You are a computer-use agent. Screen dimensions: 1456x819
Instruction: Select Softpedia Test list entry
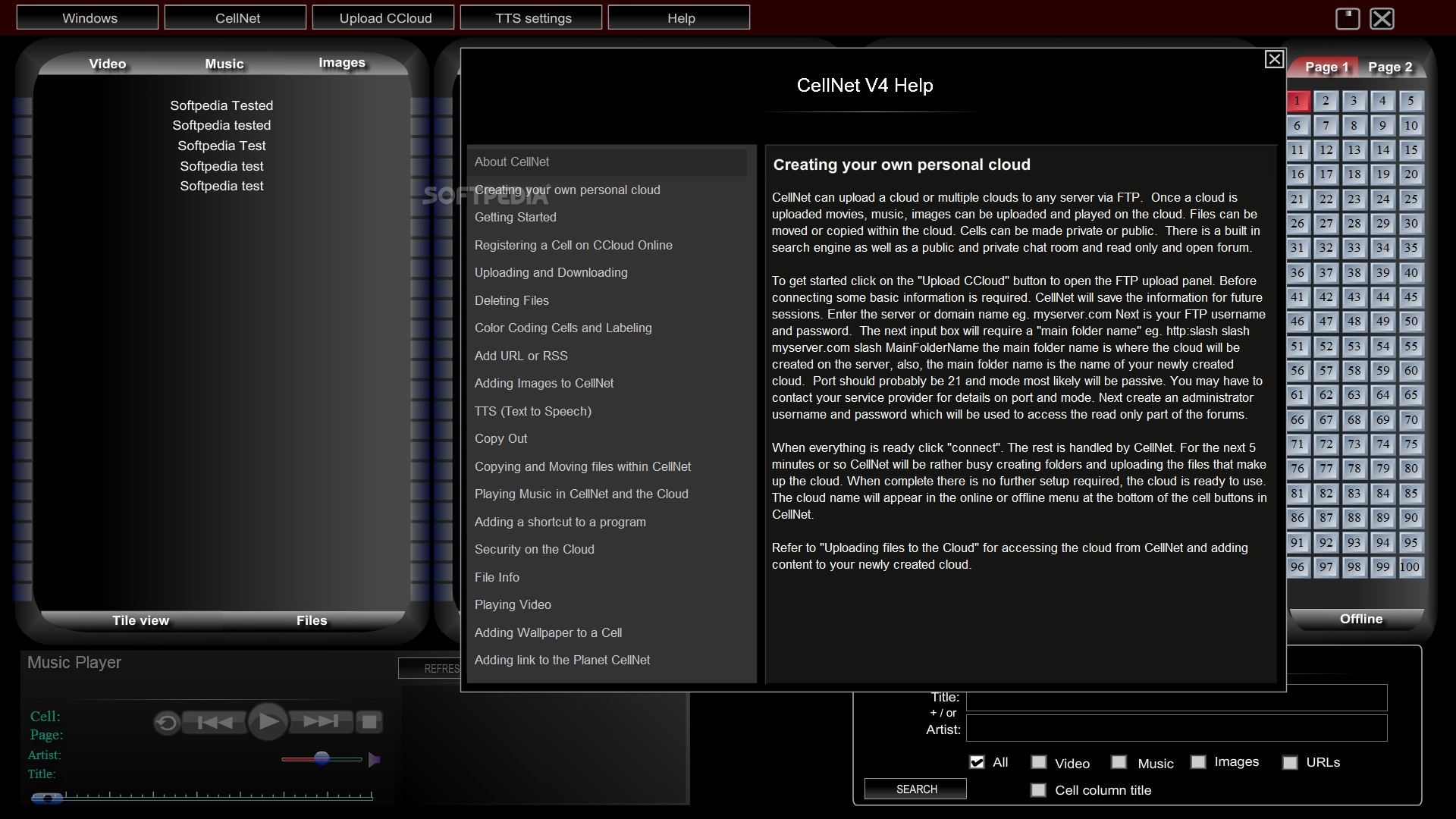(x=221, y=146)
